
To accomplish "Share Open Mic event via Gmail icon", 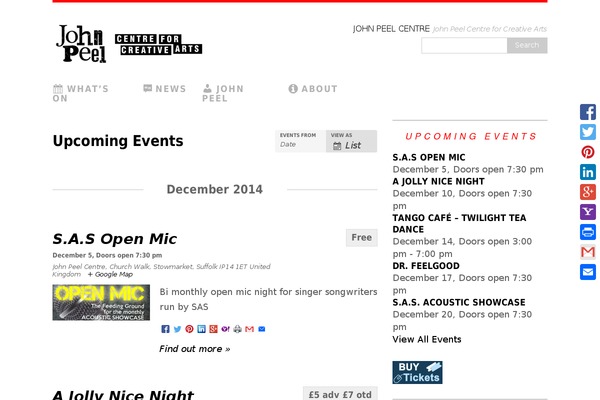I will tap(249, 329).
